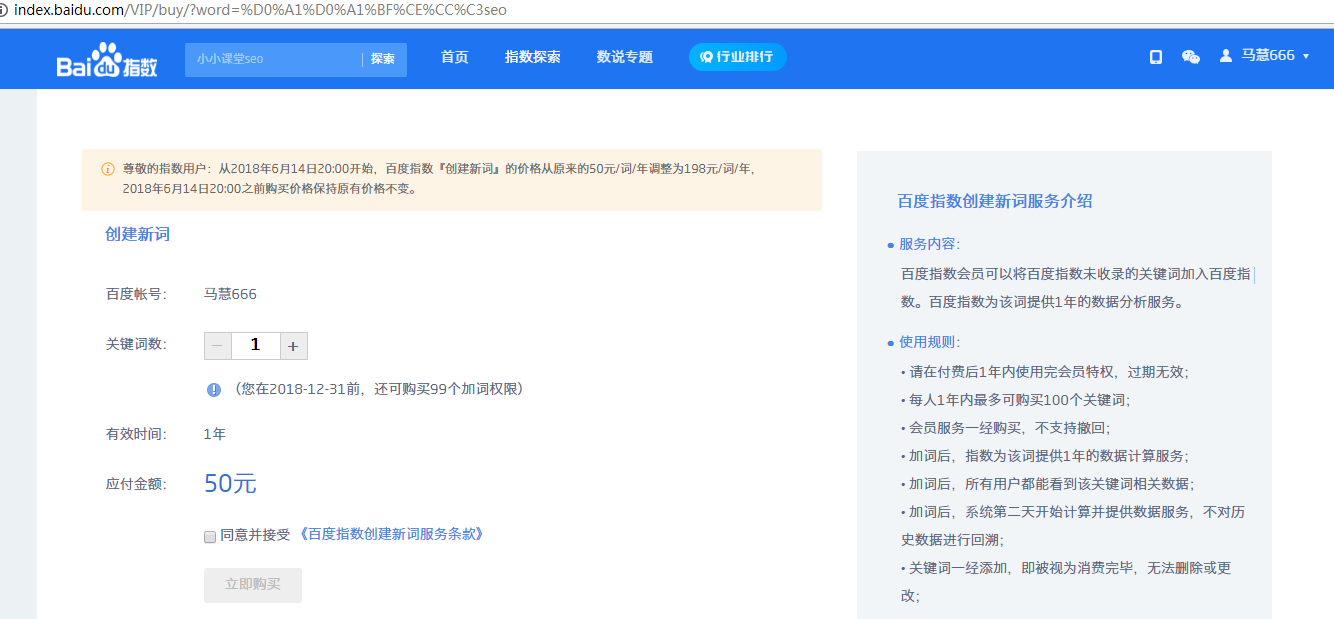1334x619 pixels.
Task: Click rule text 每人1年内最多可购买100个关键词
Action: pyautogui.click(x=1020, y=400)
